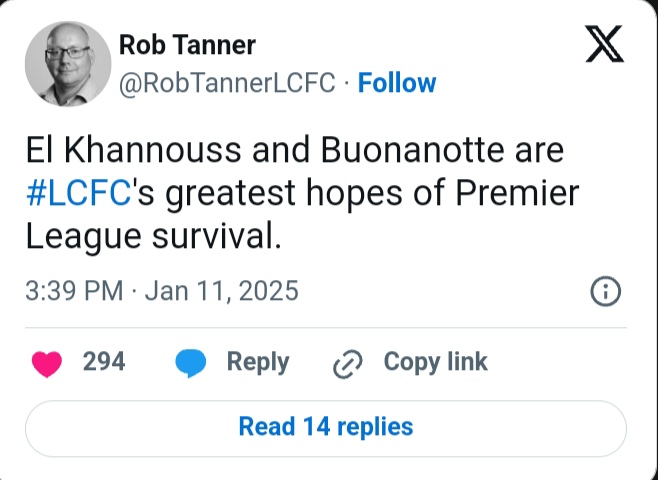The height and width of the screenshot is (480, 658).
Task: Click the blue reply speech bubble icon
Action: pyautogui.click(x=190, y=363)
